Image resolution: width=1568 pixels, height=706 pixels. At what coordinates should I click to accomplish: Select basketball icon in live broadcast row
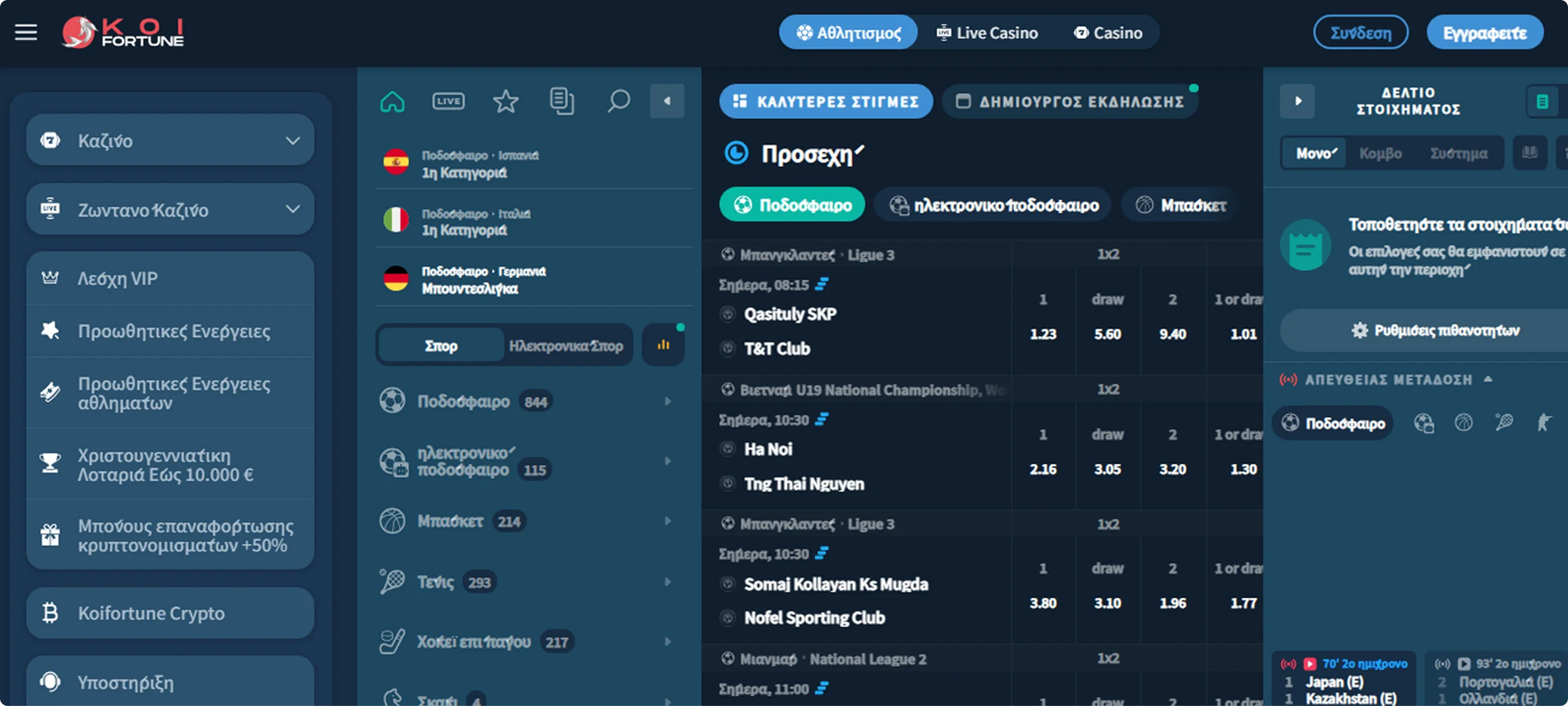1463,423
